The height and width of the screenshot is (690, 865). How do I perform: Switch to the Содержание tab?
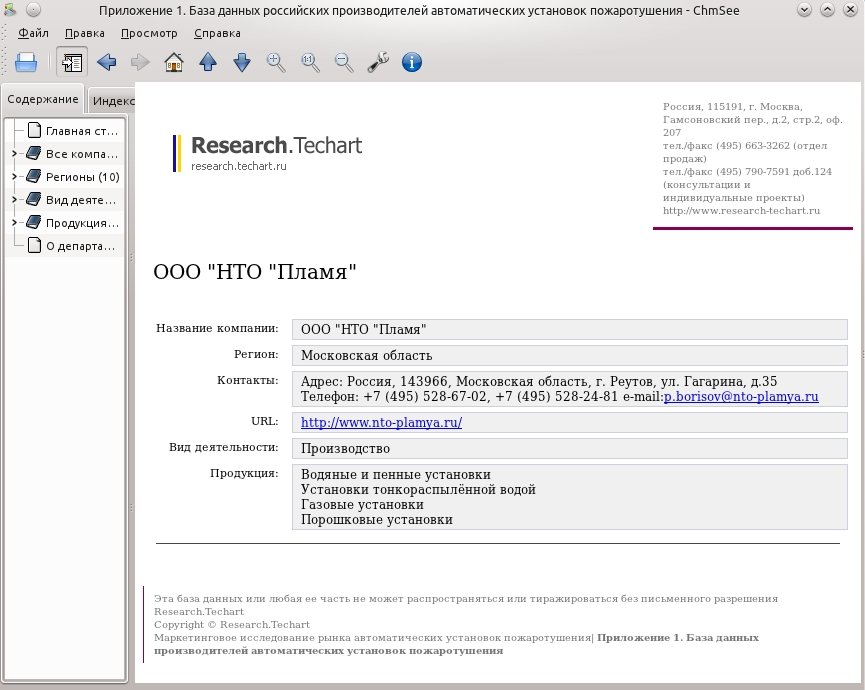point(42,99)
